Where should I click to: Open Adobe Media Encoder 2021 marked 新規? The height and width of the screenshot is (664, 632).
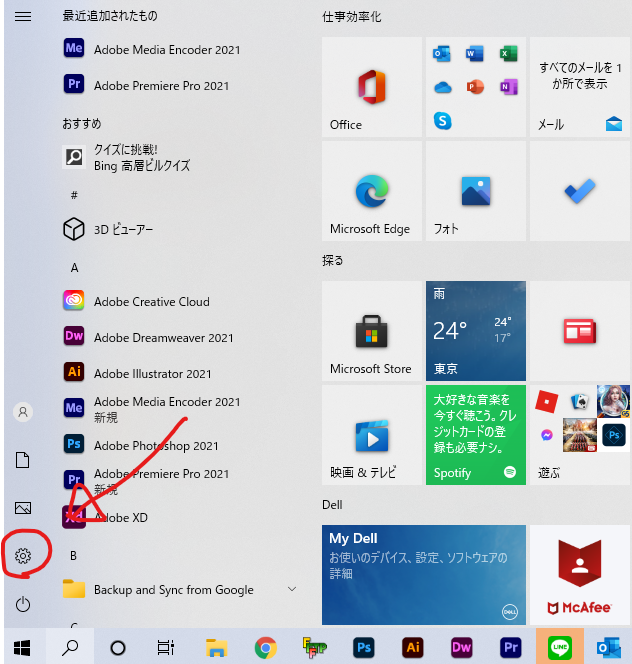152,409
